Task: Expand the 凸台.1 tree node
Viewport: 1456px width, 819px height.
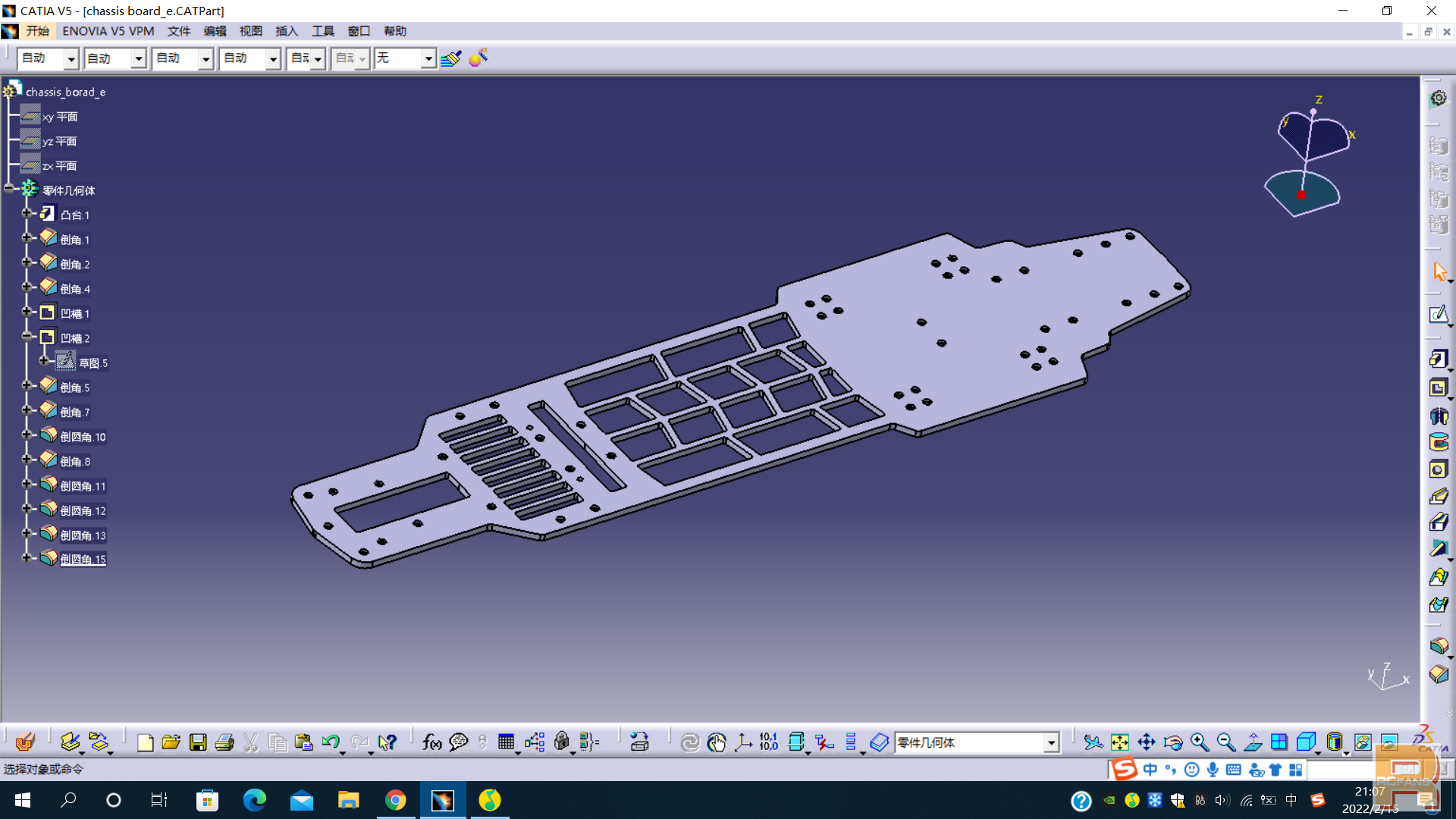Action: 27,214
